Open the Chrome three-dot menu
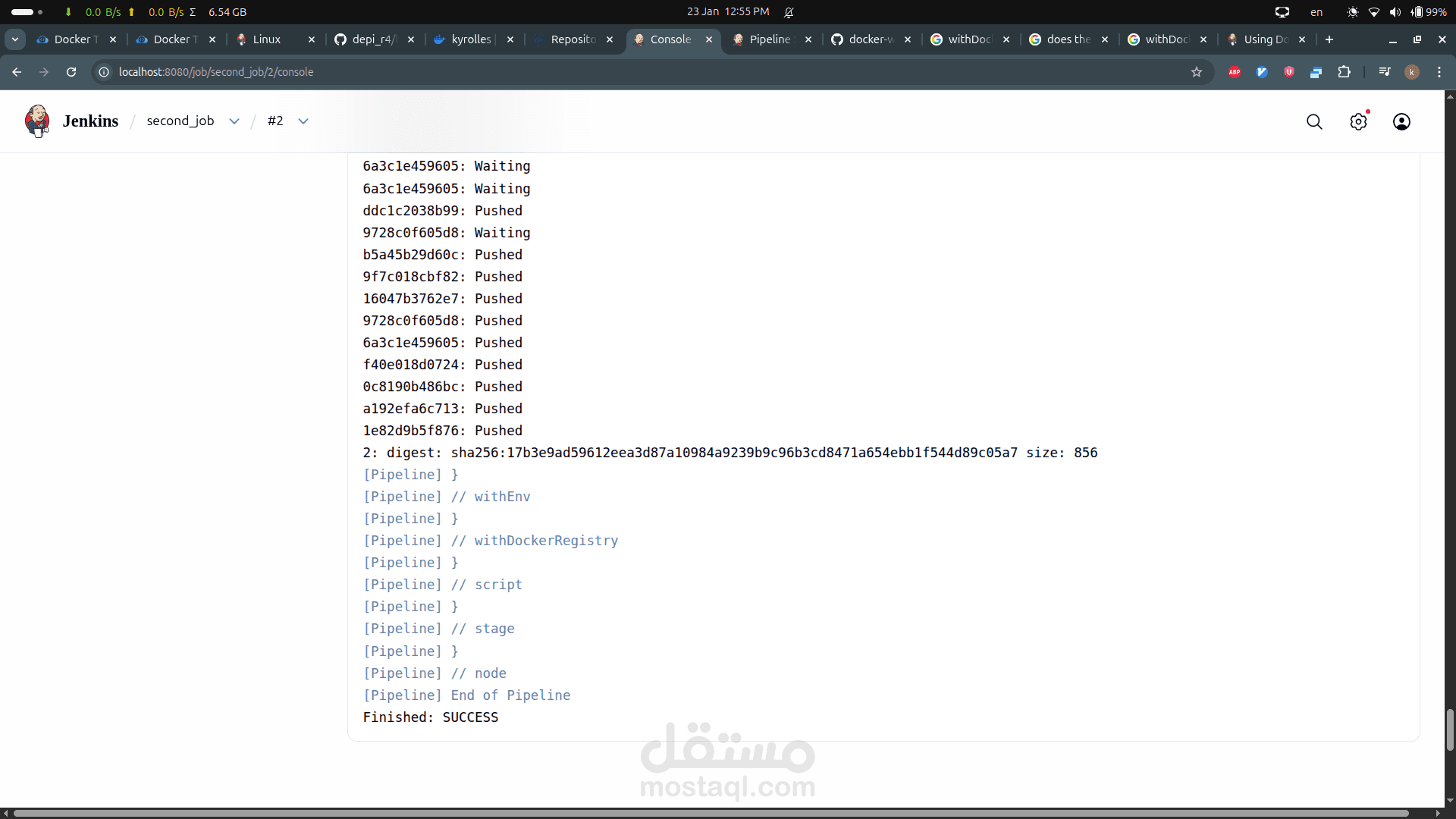The image size is (1456, 819). pos(1439,72)
